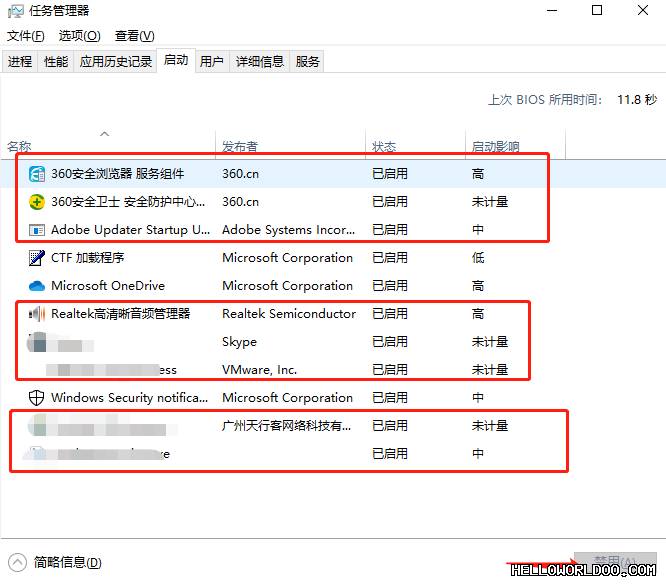Click the Adobe Updater Startup icon

37,230
